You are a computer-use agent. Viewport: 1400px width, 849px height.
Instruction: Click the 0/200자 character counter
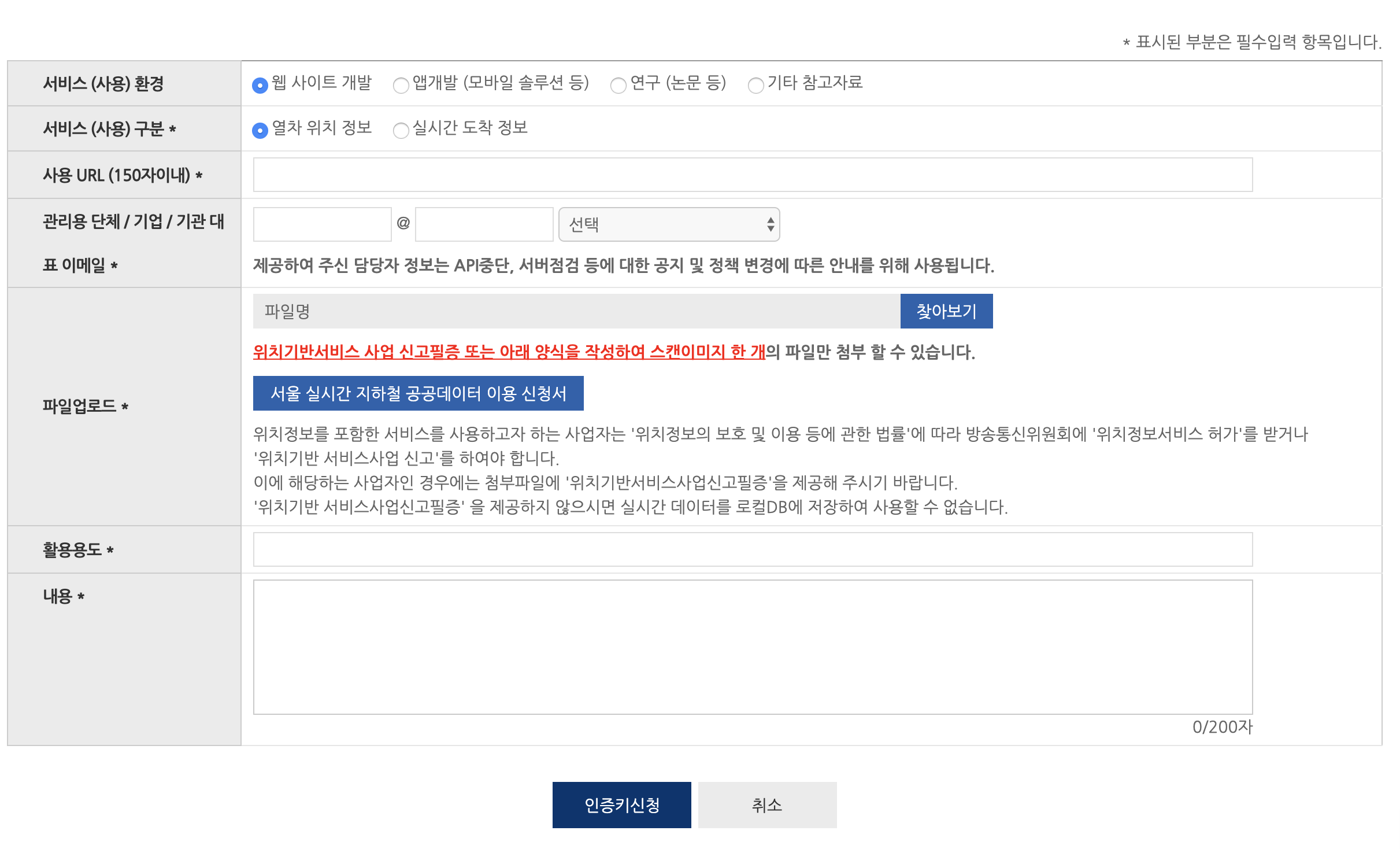click(1222, 727)
